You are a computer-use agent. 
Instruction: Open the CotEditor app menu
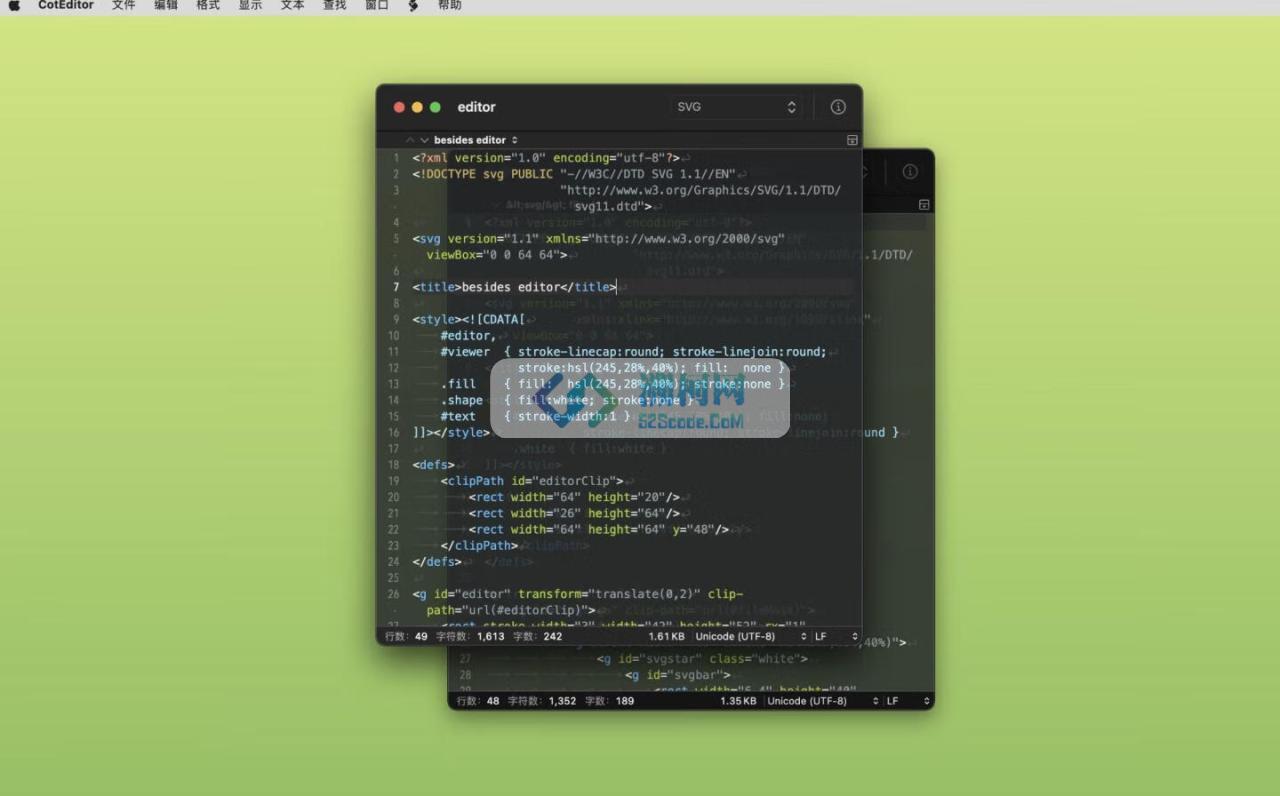(66, 6)
